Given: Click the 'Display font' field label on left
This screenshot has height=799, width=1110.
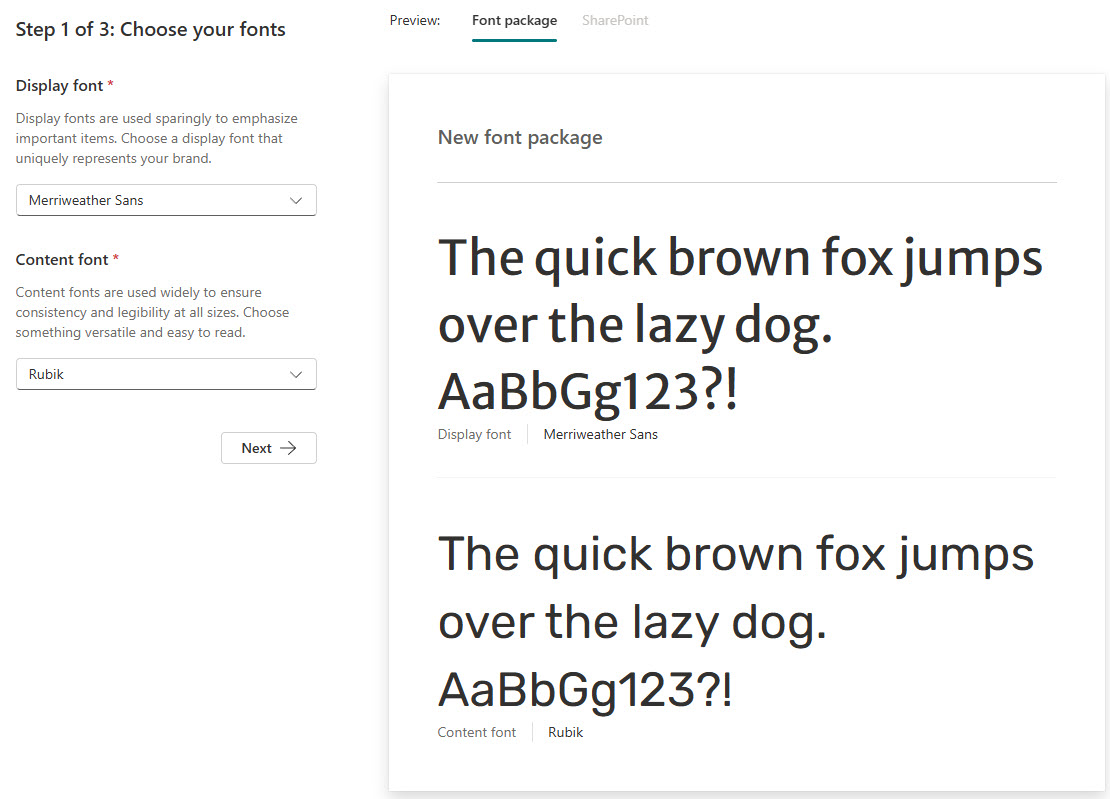Looking at the screenshot, I should pyautogui.click(x=60, y=86).
